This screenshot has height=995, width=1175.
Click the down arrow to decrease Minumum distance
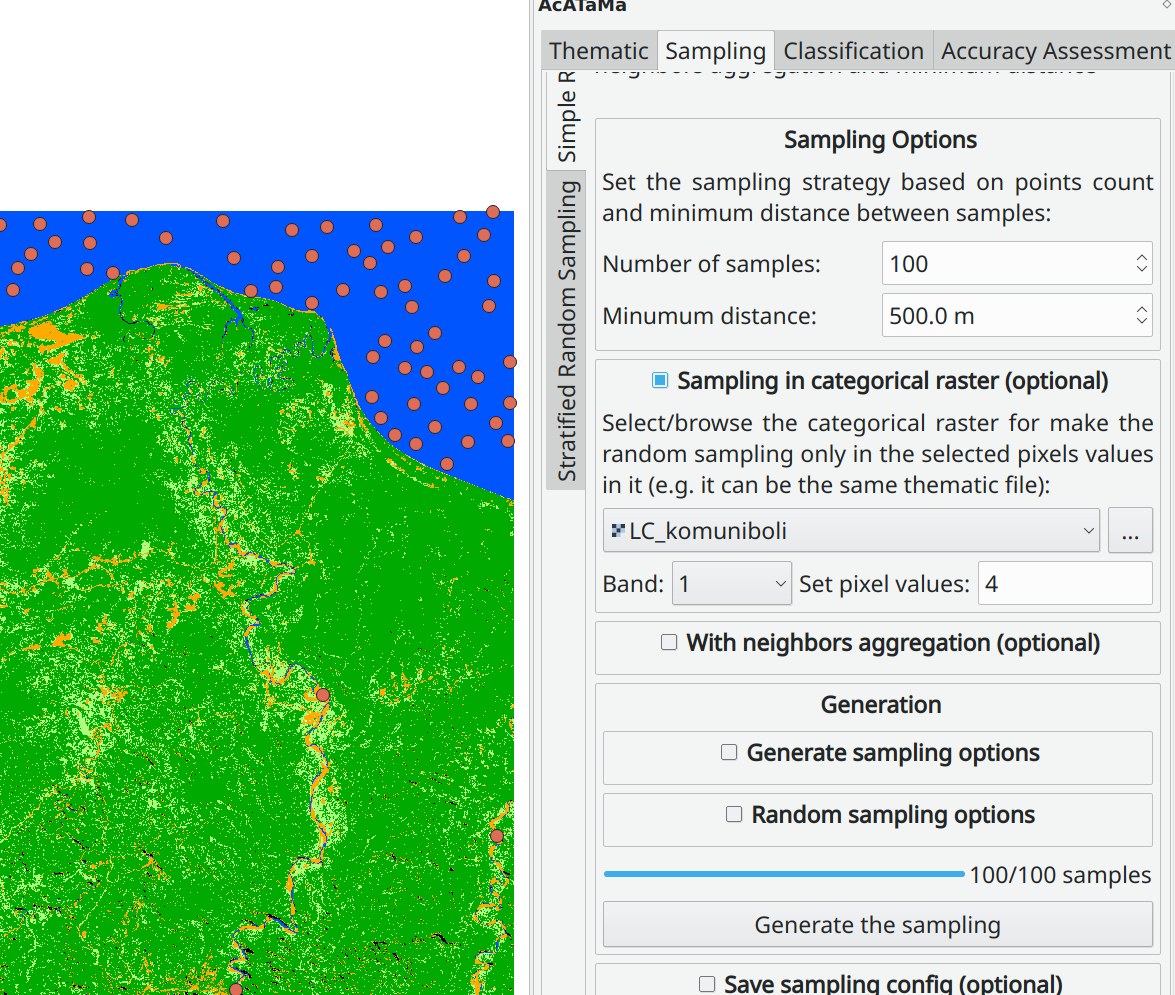(x=1141, y=322)
